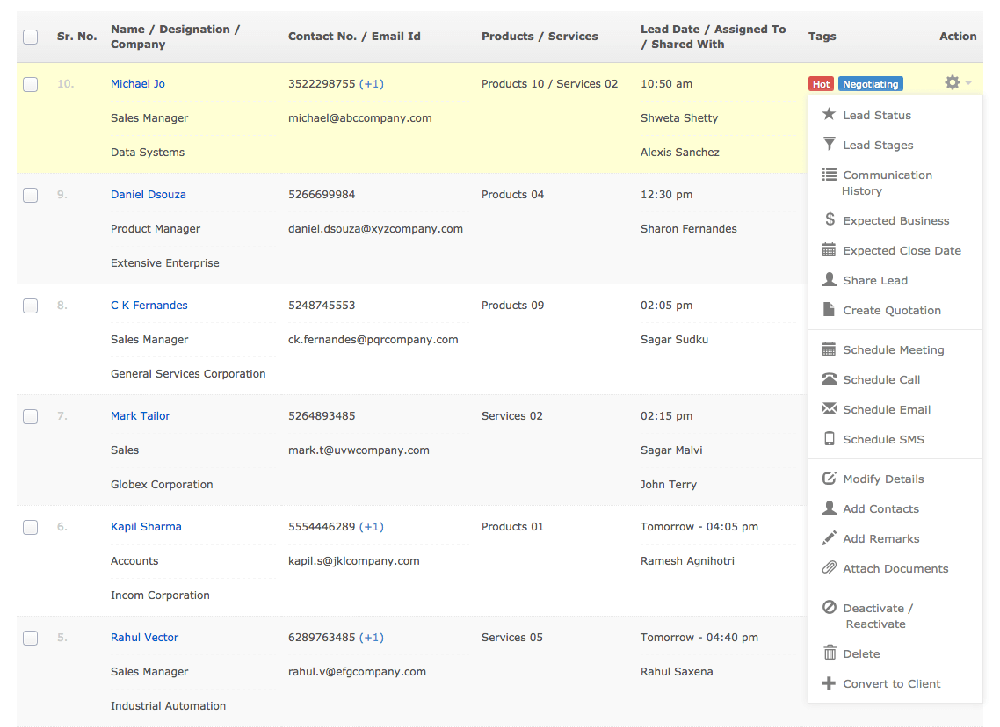The image size is (1000, 727).
Task: Open the Daniel Dsouza lead link
Action: point(148,194)
